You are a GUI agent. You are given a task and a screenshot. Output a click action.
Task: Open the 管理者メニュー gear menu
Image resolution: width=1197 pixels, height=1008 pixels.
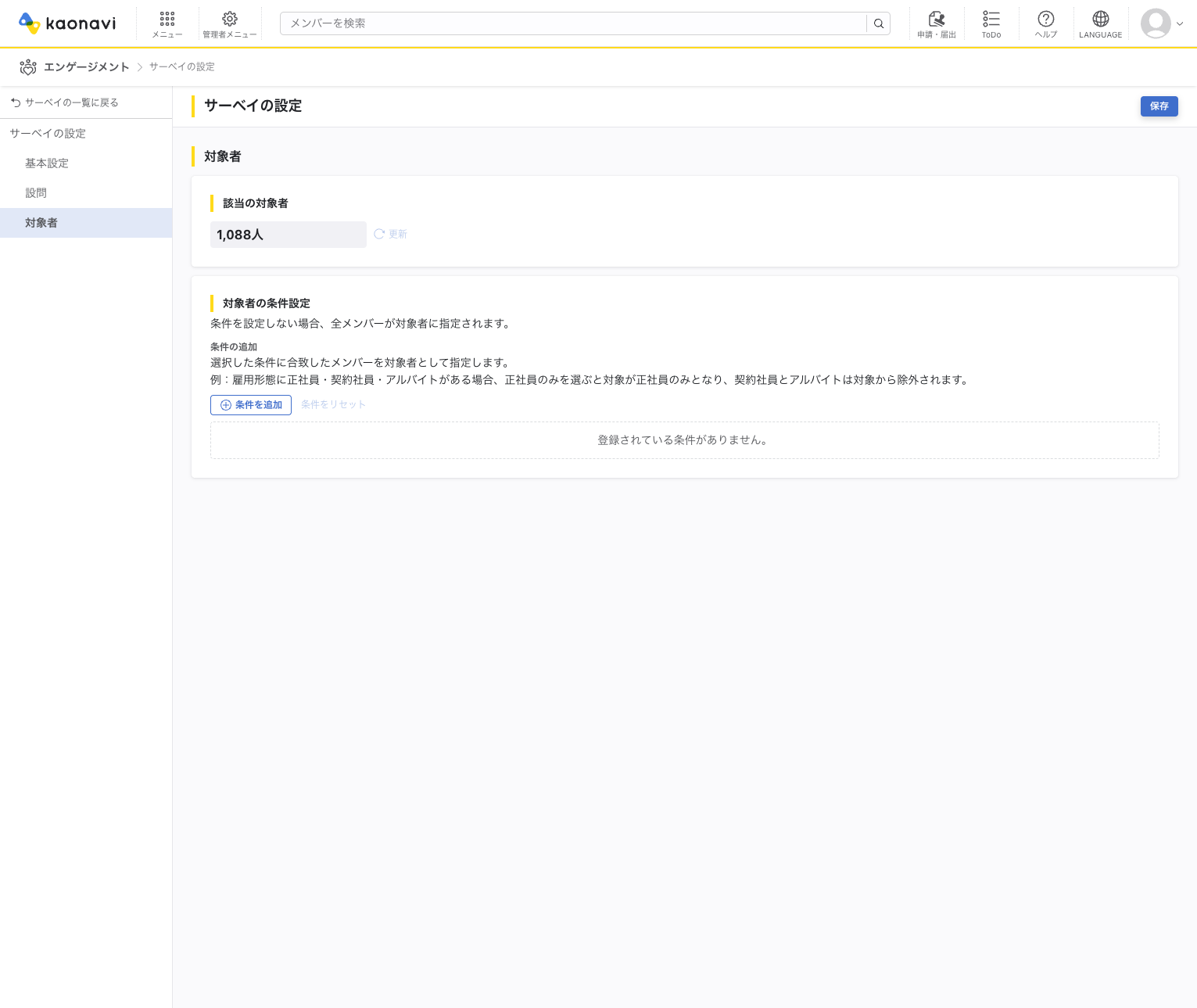230,24
